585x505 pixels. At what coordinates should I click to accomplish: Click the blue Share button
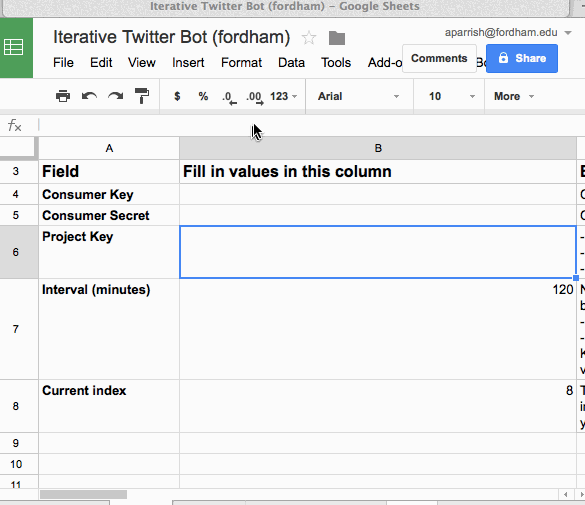[522, 59]
